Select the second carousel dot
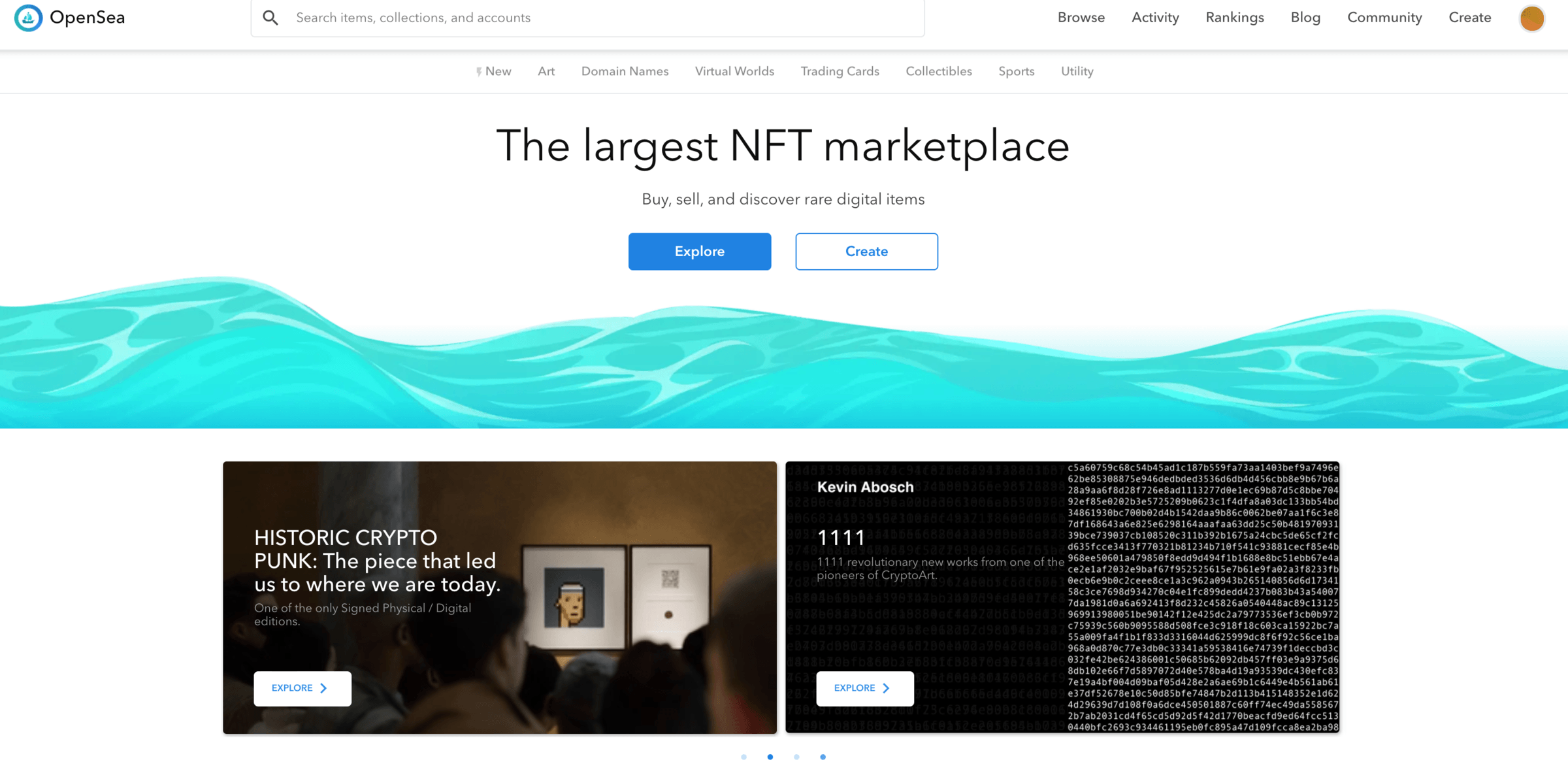The height and width of the screenshot is (779, 1568). click(x=770, y=757)
